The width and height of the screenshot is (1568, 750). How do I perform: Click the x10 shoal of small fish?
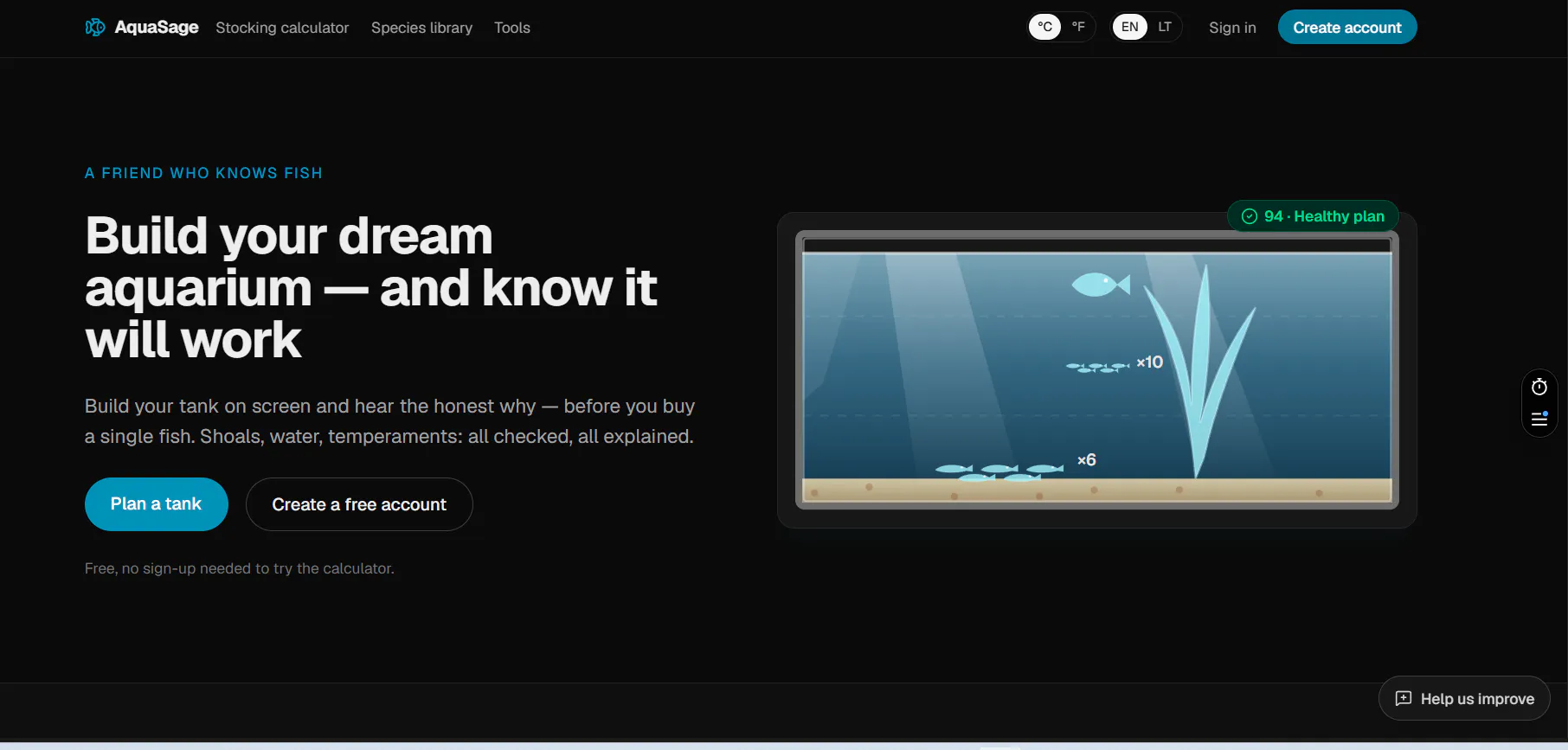click(x=1097, y=367)
